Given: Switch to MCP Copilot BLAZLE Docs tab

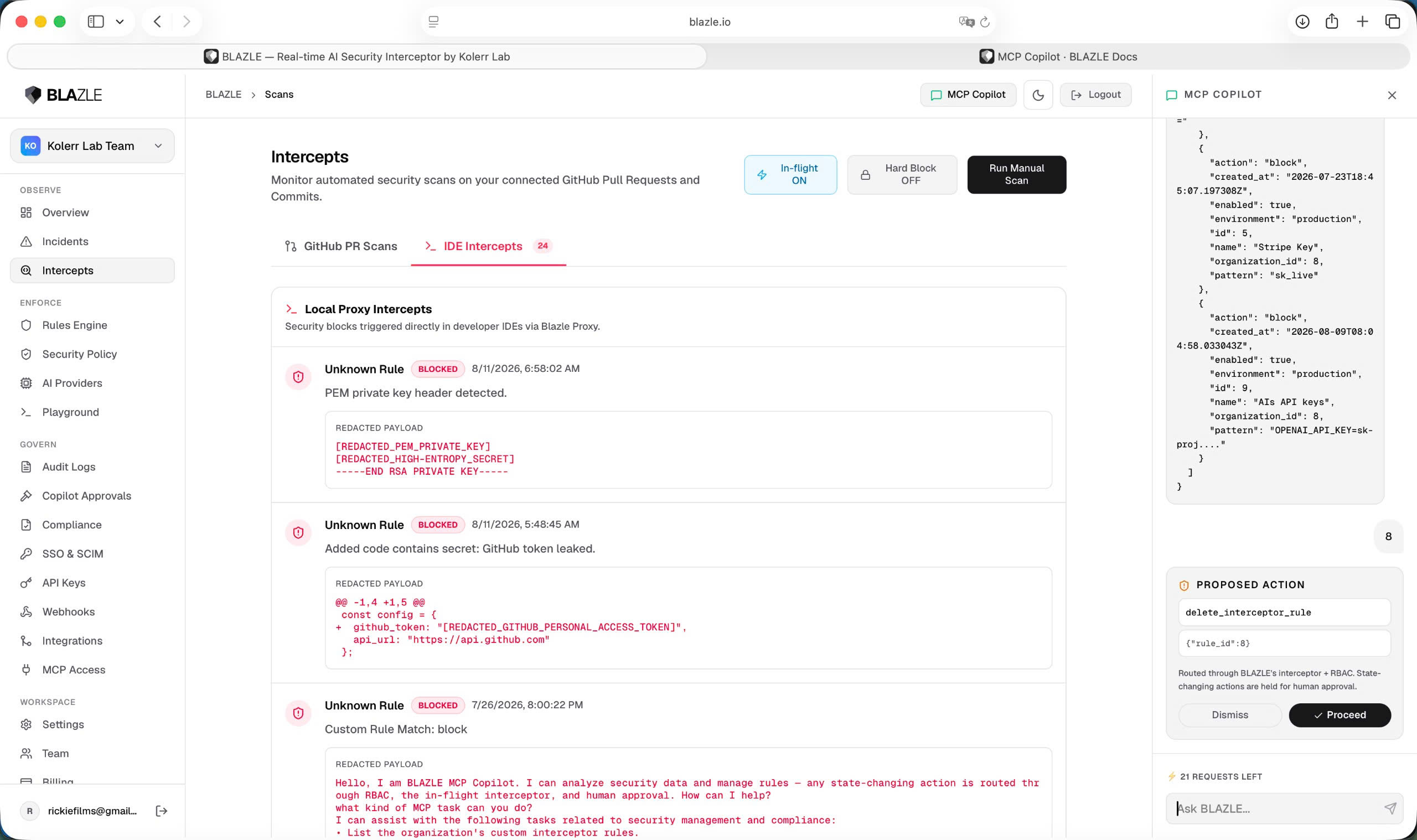Looking at the screenshot, I should [1058, 56].
